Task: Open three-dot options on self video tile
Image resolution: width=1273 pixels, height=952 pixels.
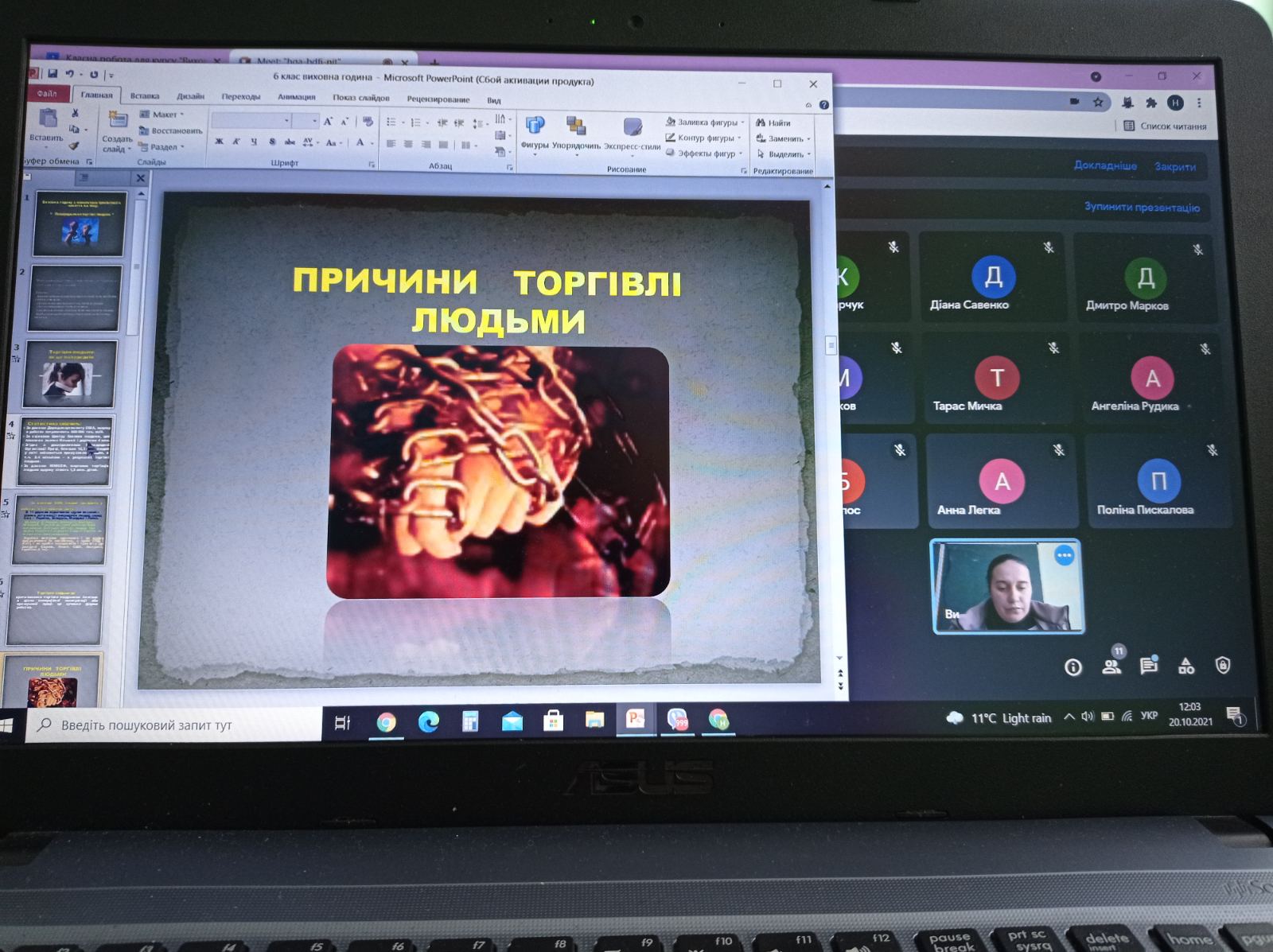Action: click(1064, 555)
